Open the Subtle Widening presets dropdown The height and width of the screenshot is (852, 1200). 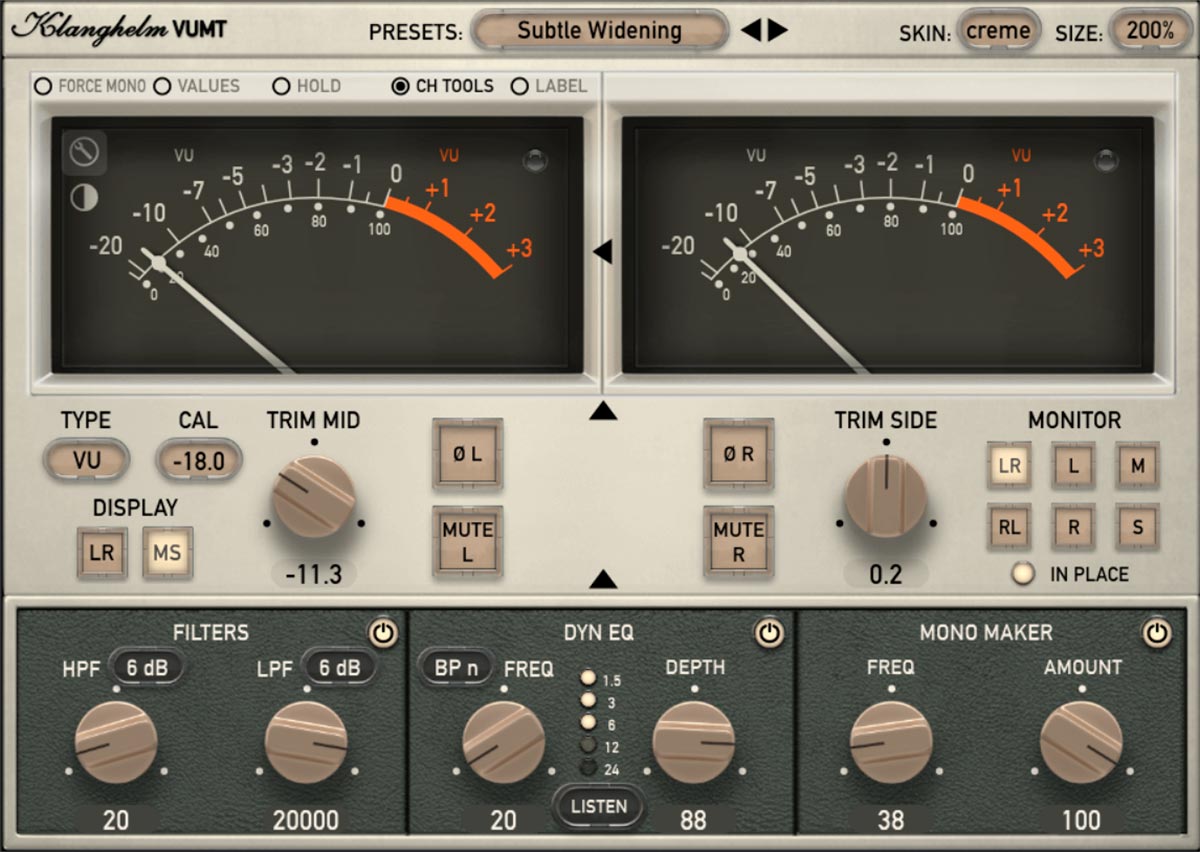point(600,30)
